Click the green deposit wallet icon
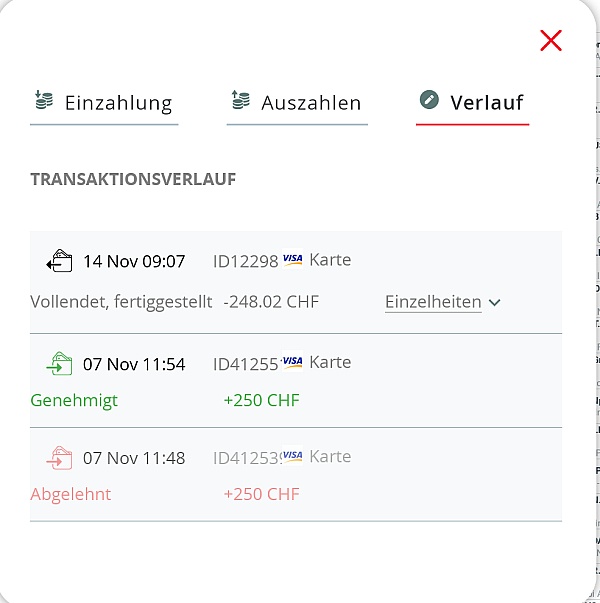The height and width of the screenshot is (603, 600). (60, 364)
